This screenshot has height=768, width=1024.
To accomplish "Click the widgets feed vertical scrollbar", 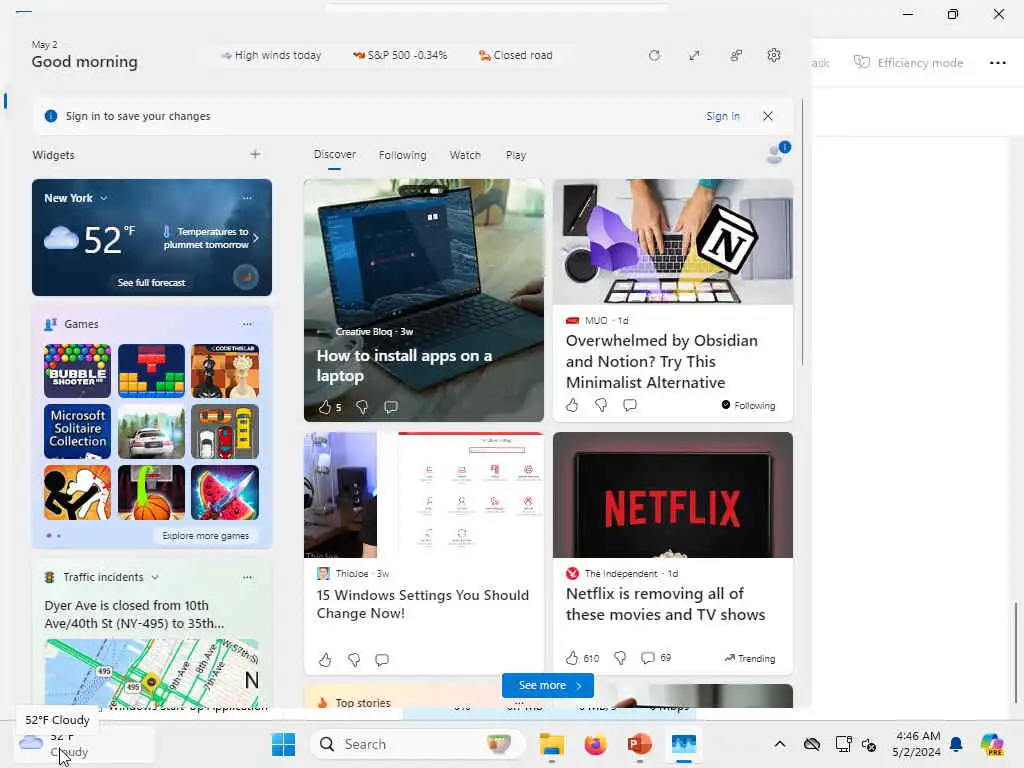I will [x=802, y=232].
